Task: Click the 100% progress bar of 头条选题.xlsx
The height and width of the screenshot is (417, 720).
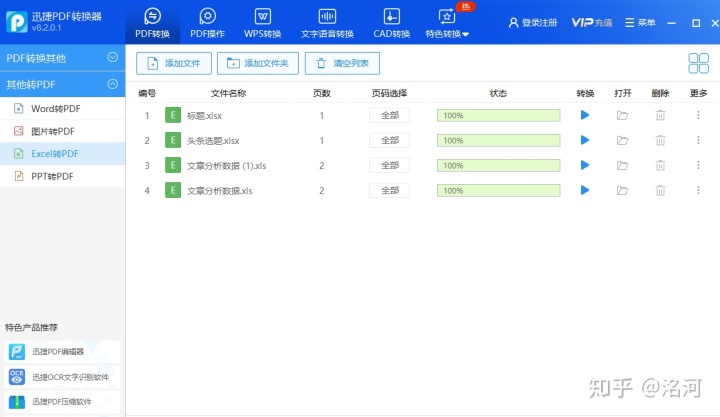Action: click(499, 141)
